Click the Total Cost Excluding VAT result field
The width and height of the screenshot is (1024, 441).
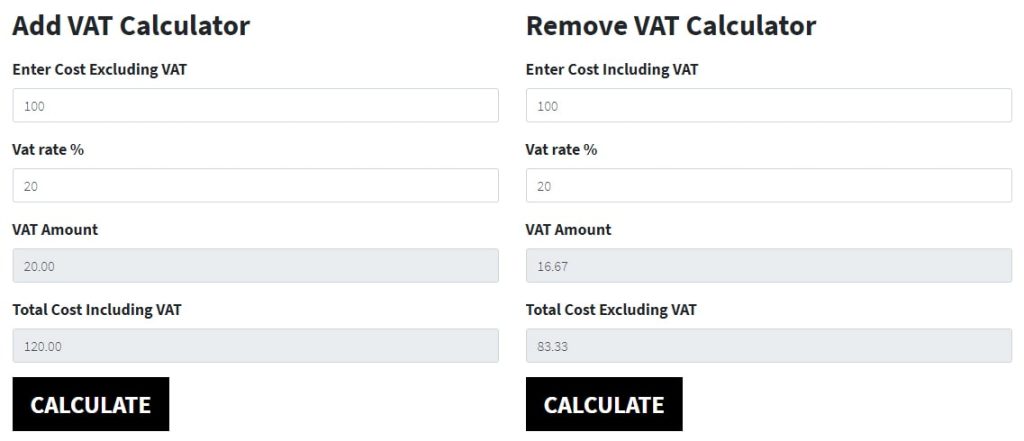768,346
